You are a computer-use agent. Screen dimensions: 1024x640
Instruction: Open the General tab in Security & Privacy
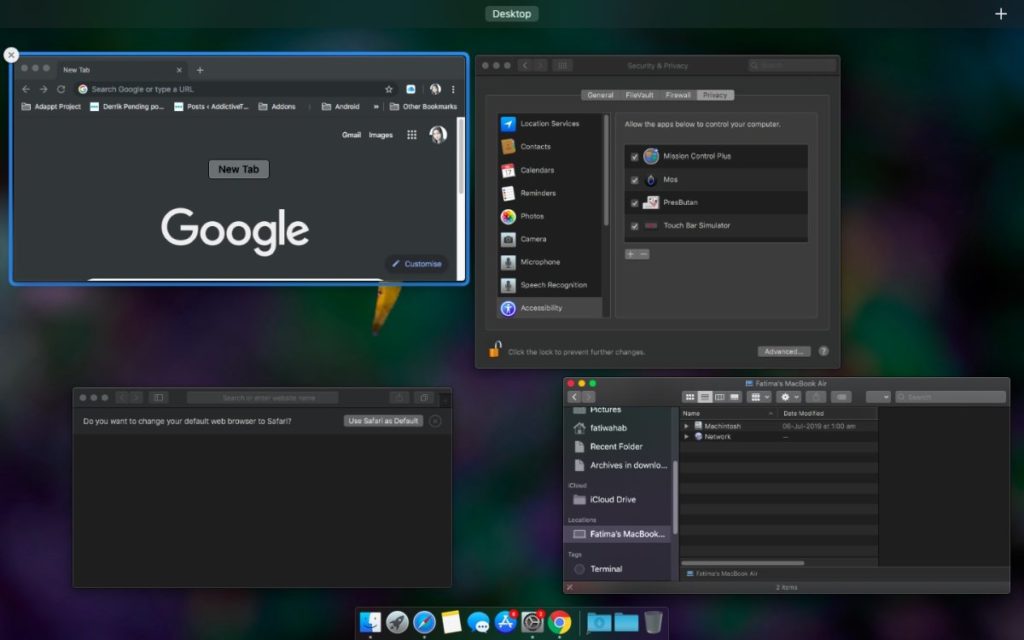tap(602, 95)
